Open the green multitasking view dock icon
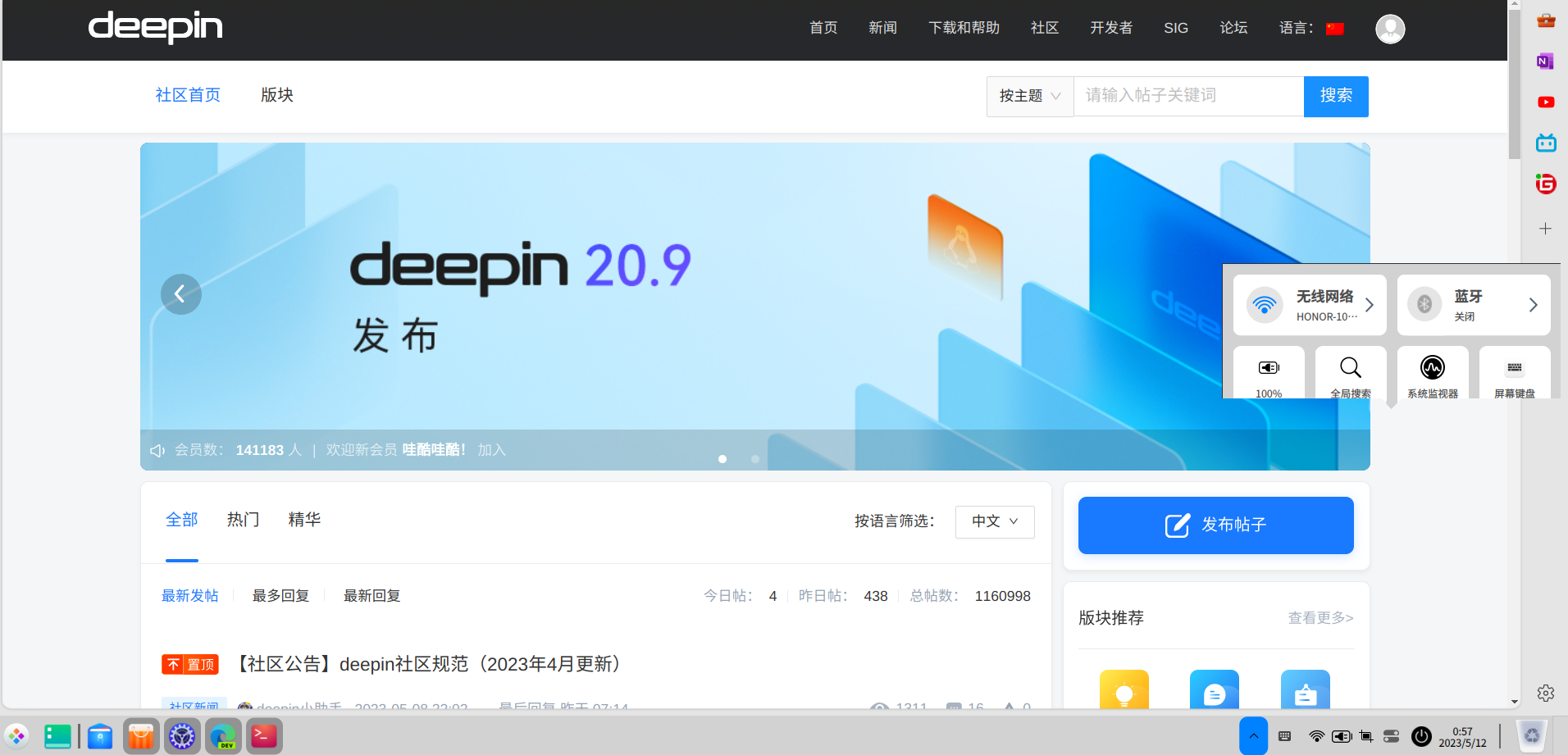 (57, 736)
